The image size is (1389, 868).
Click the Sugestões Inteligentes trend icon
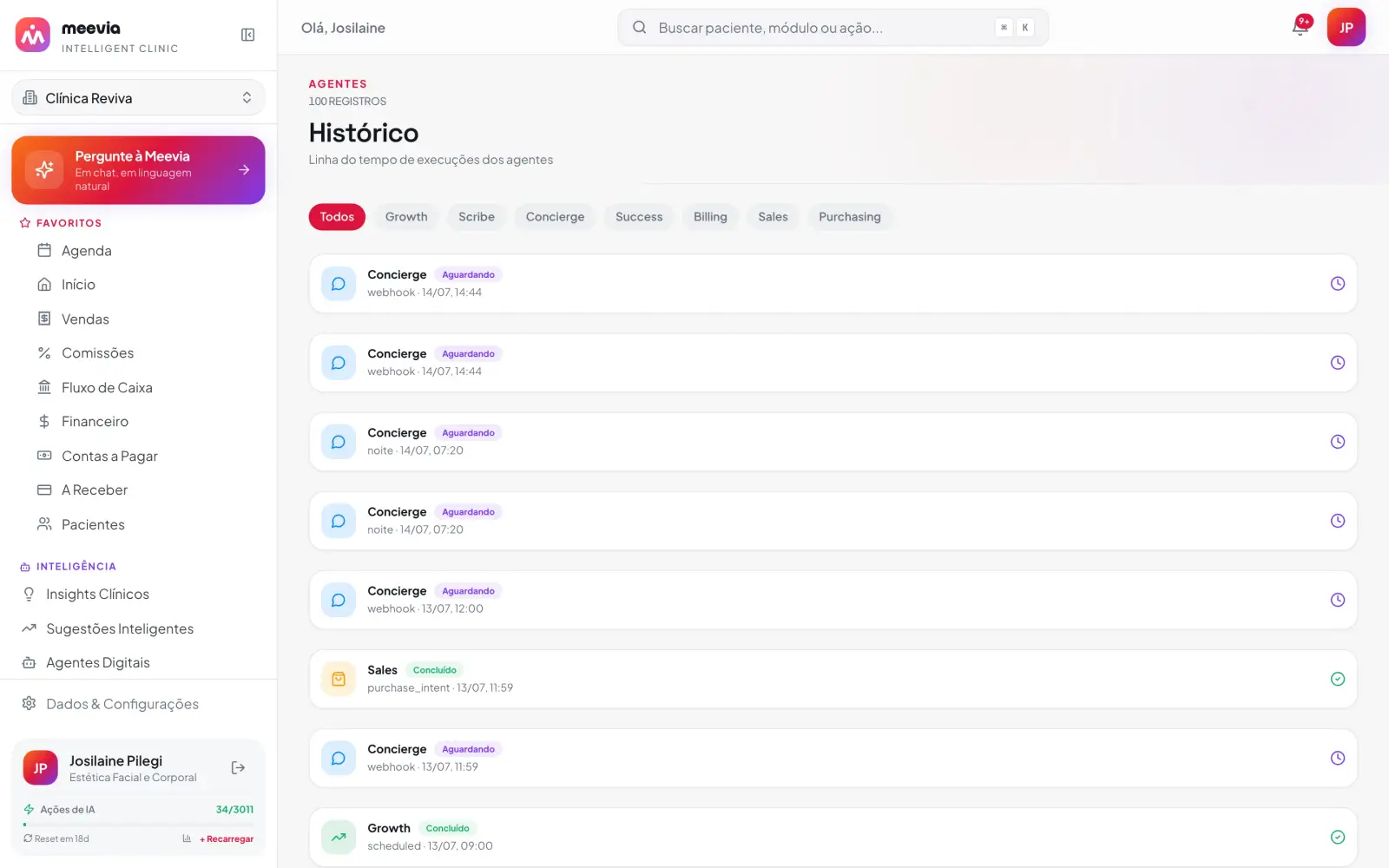29,628
